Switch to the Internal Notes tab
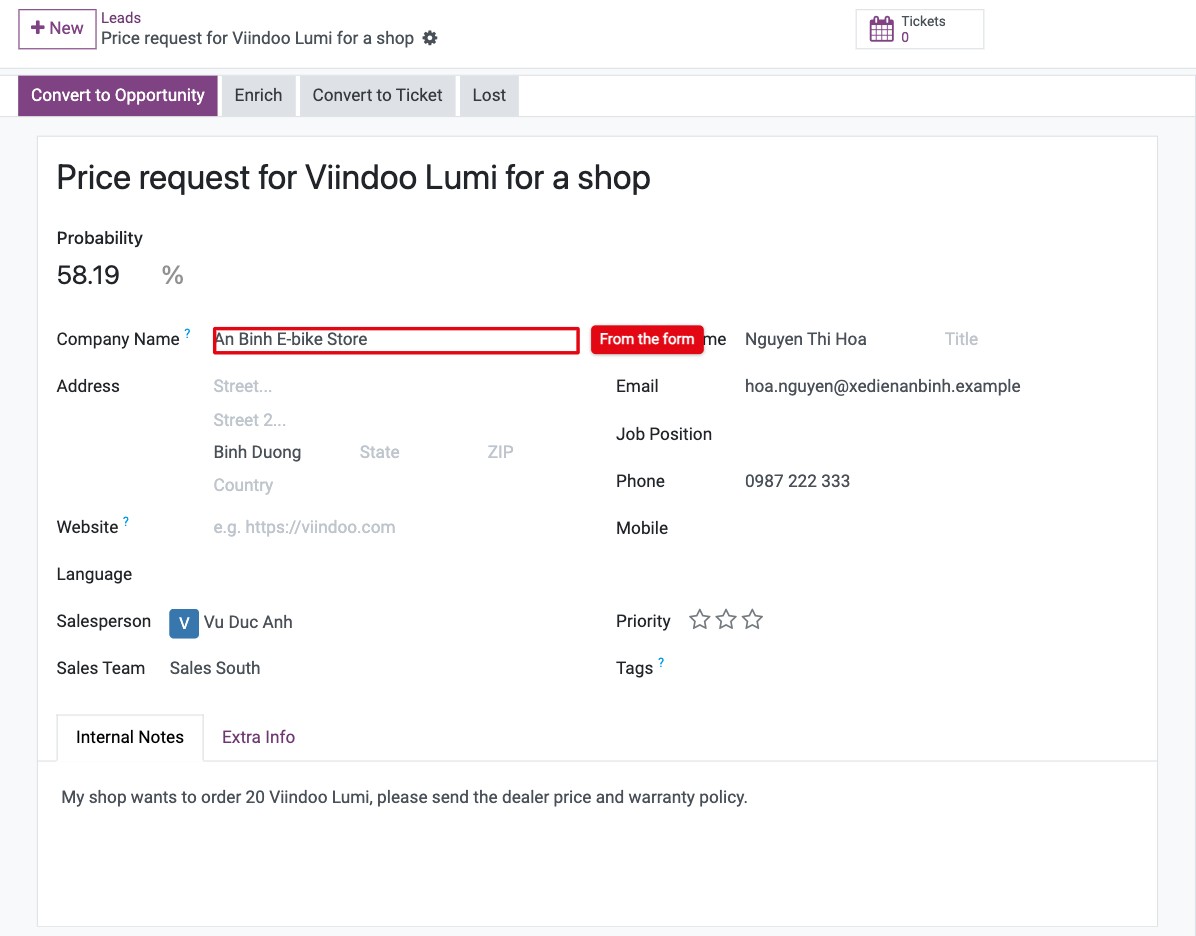This screenshot has height=936, width=1196. pyautogui.click(x=130, y=737)
